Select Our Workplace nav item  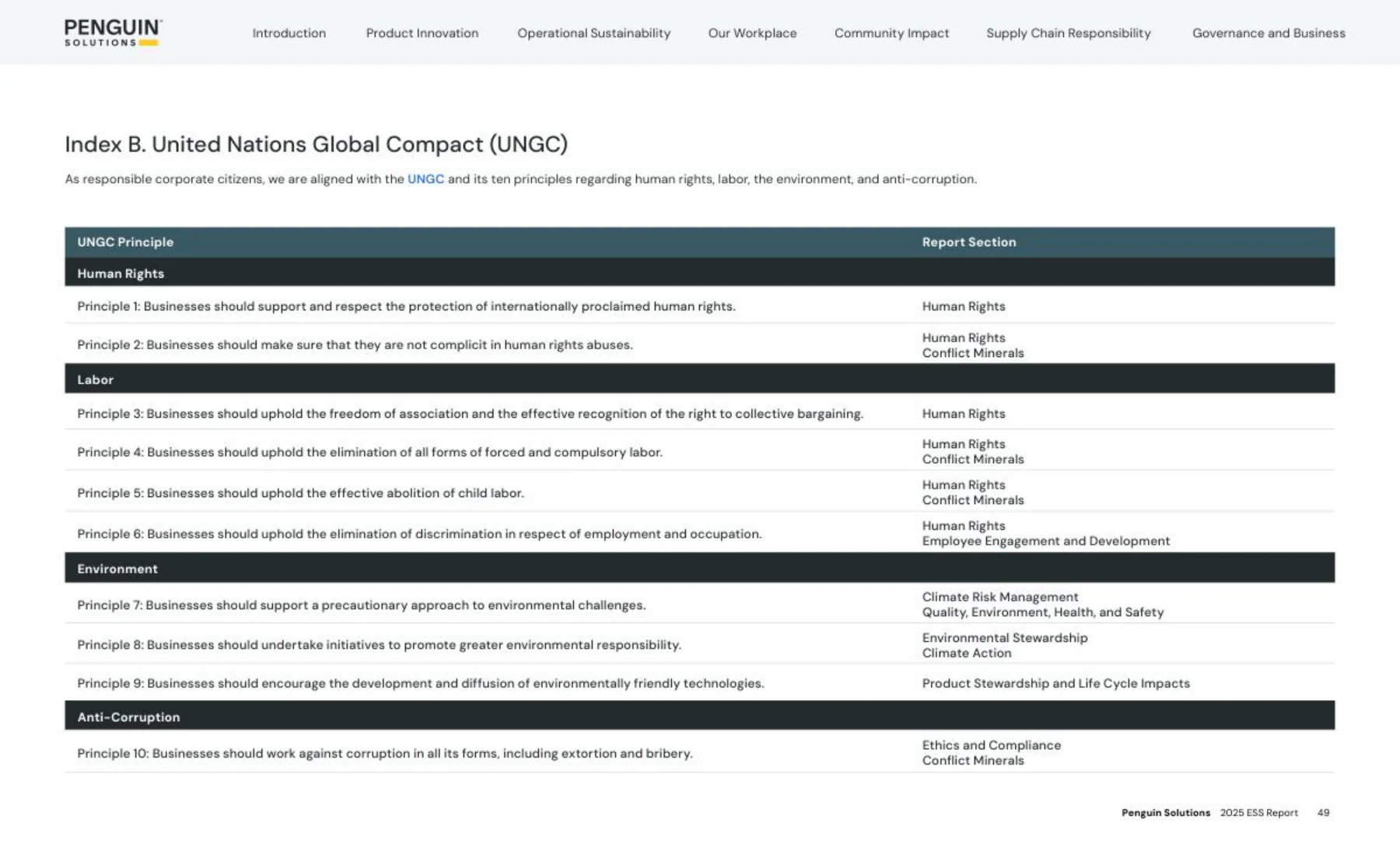[752, 33]
